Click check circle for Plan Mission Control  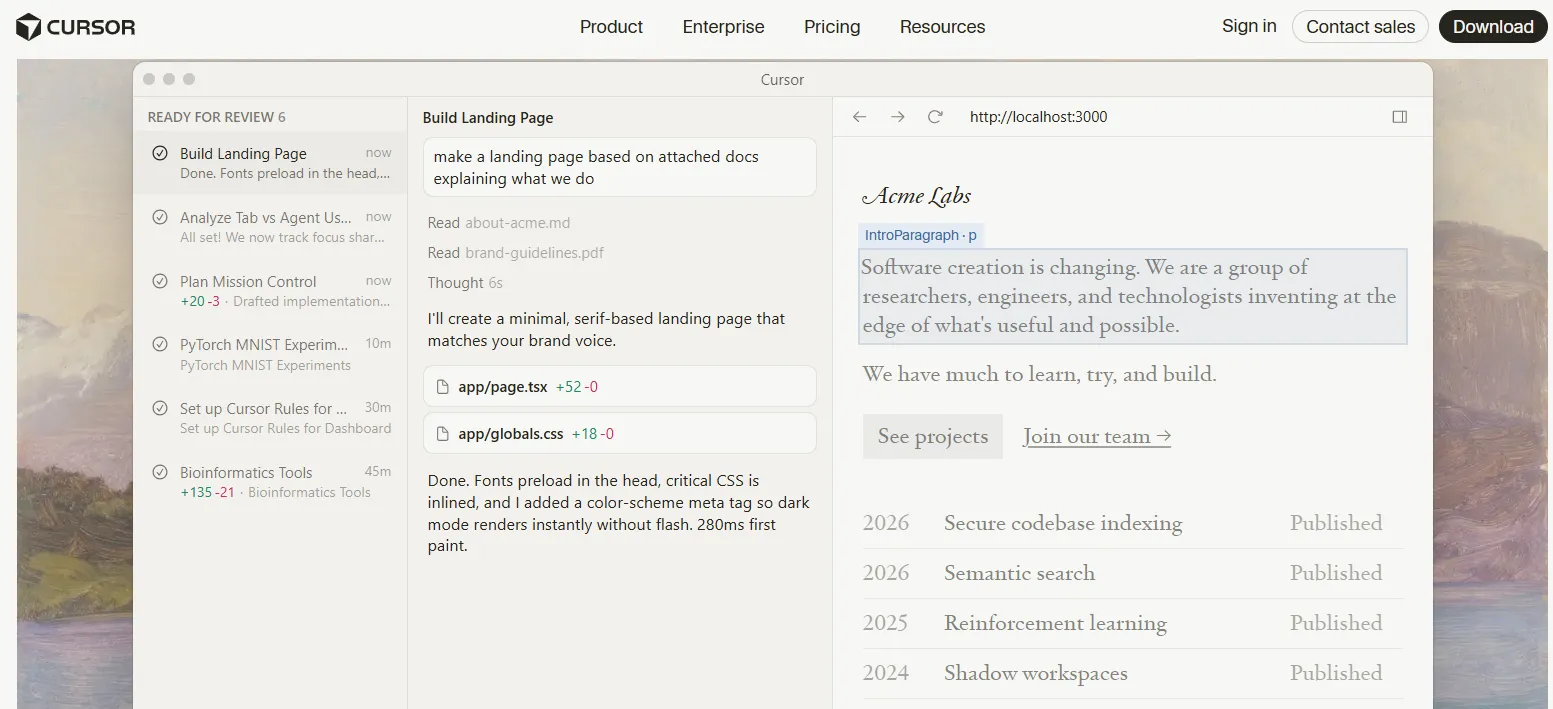tap(160, 281)
